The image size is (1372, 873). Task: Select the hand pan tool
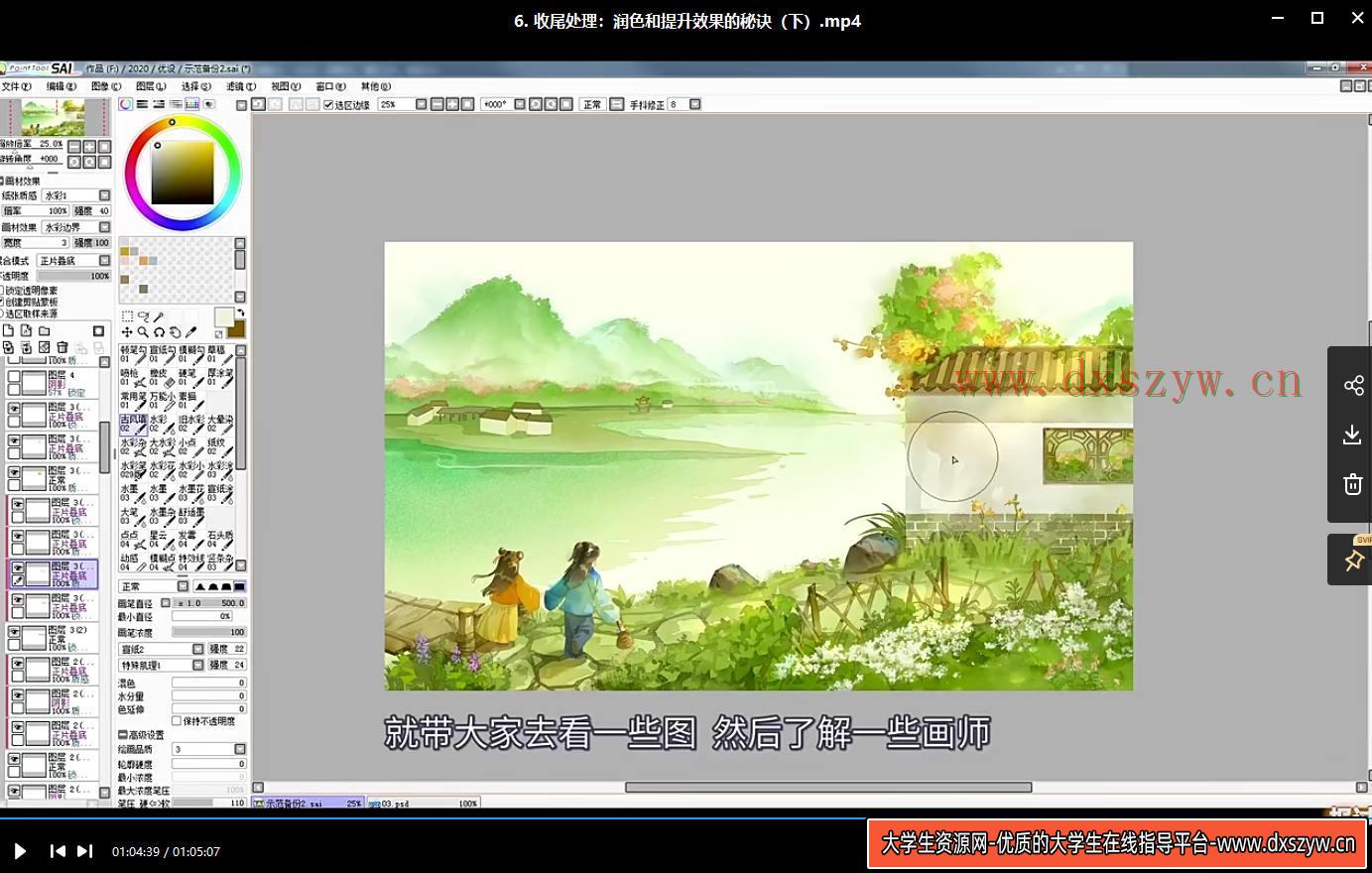click(x=175, y=332)
